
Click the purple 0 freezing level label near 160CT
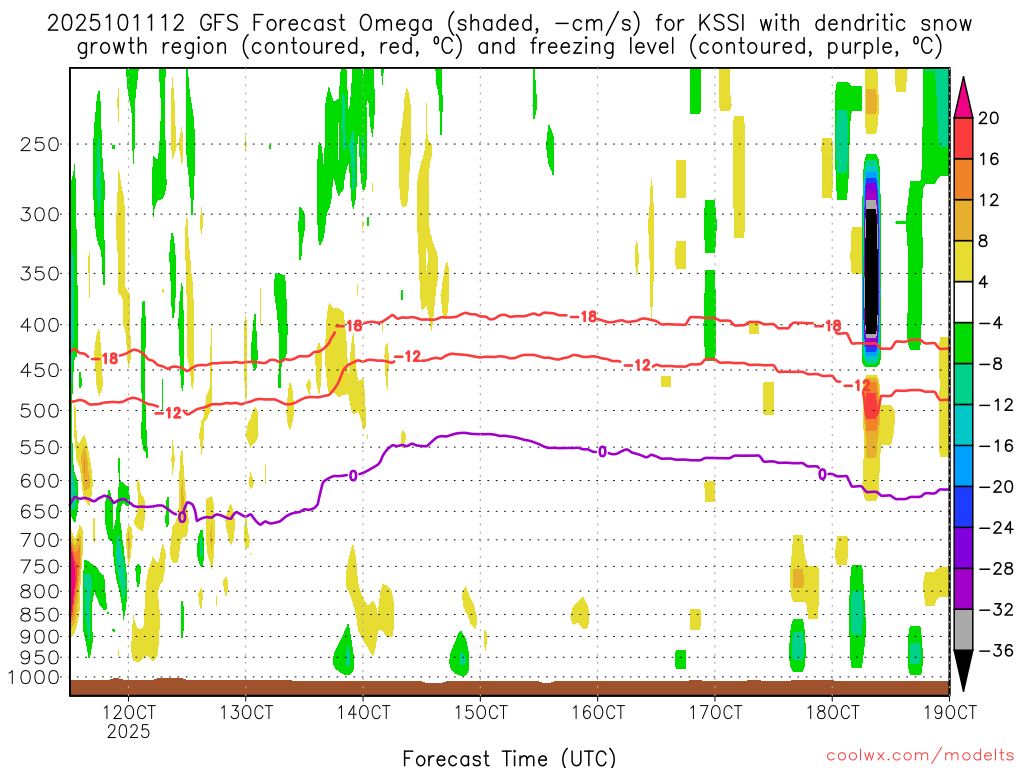pos(602,452)
